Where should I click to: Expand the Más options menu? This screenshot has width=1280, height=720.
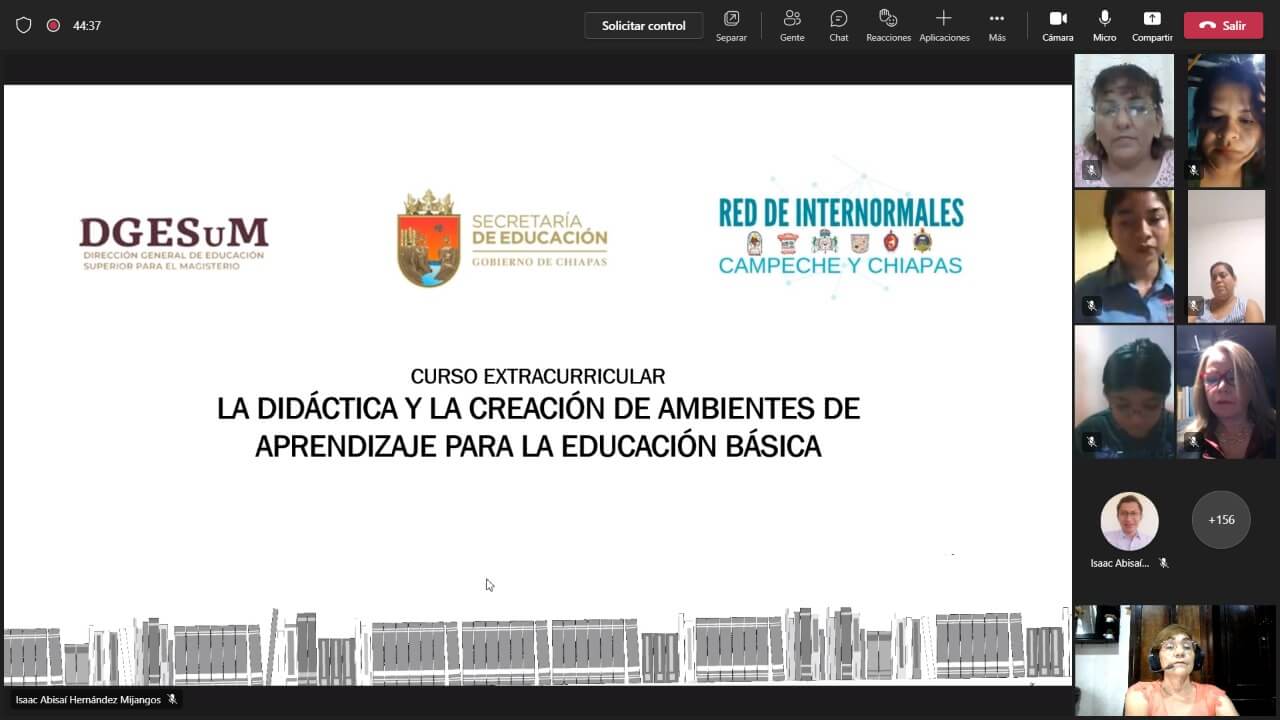(x=996, y=25)
